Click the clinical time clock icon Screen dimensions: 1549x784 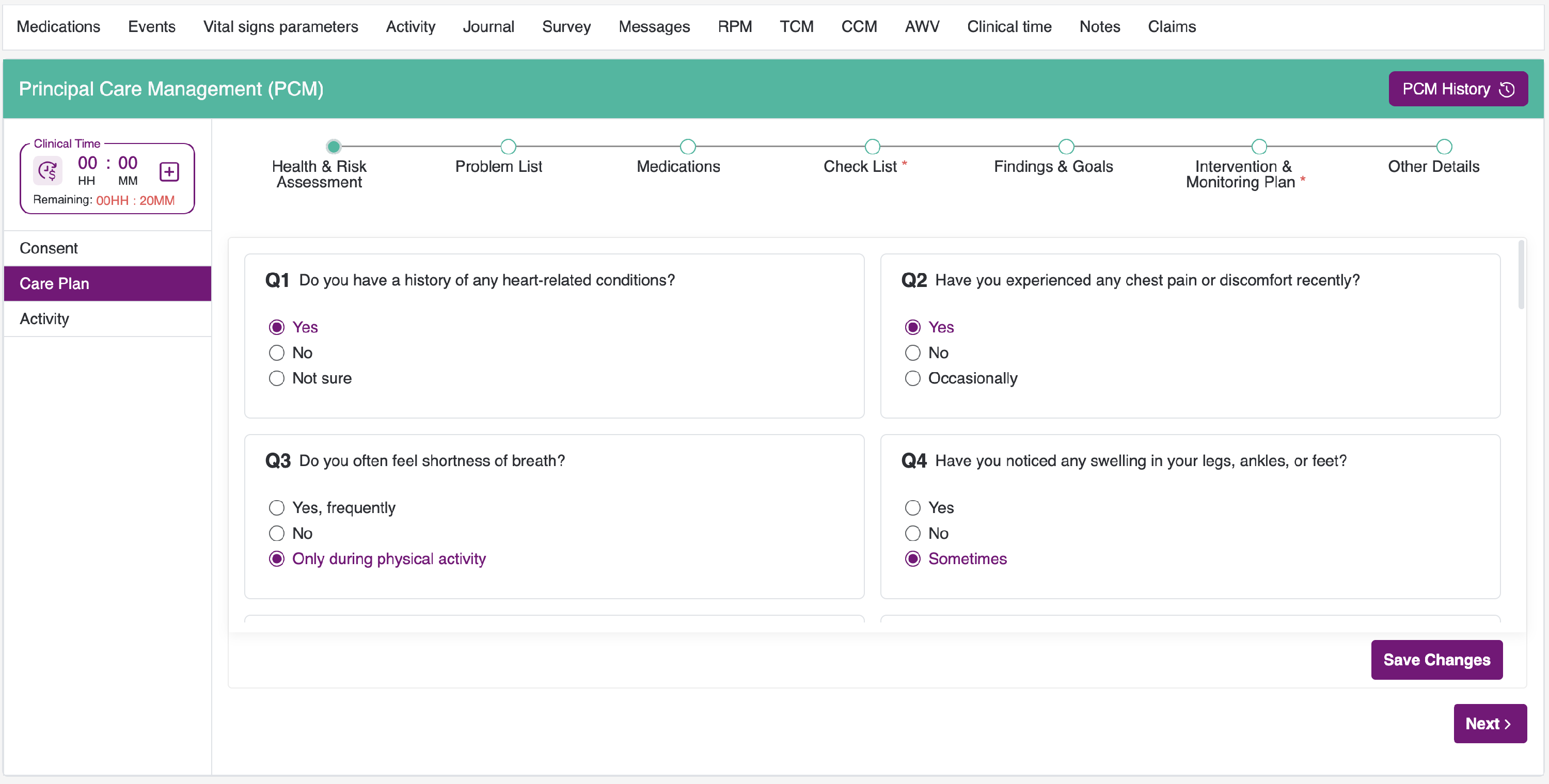tap(48, 171)
